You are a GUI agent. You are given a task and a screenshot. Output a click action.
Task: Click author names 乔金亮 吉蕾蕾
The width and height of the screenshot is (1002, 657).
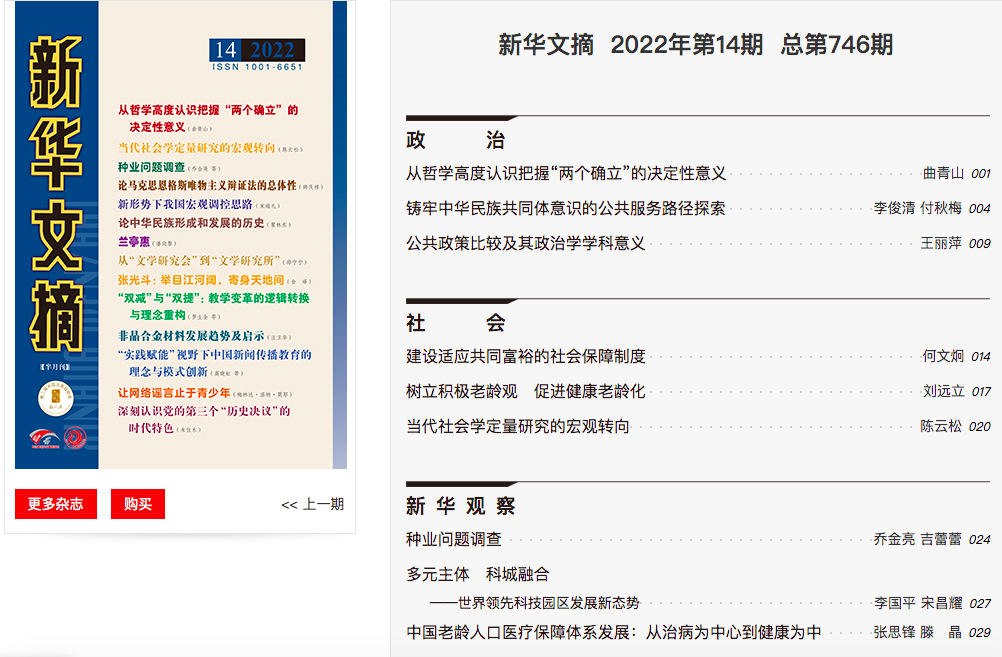click(x=918, y=539)
